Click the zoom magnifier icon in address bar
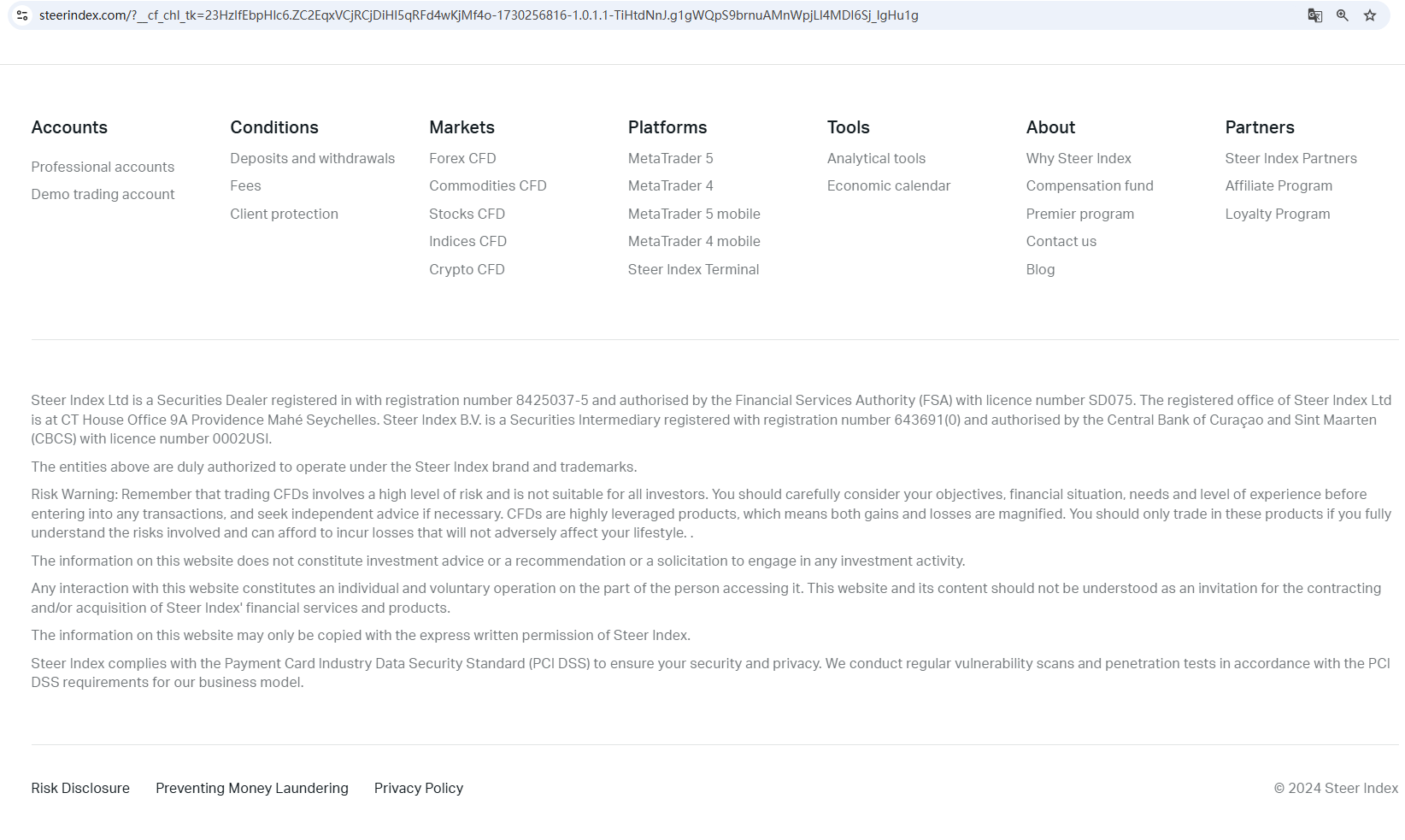This screenshot has width=1405, height=840. tap(1342, 15)
